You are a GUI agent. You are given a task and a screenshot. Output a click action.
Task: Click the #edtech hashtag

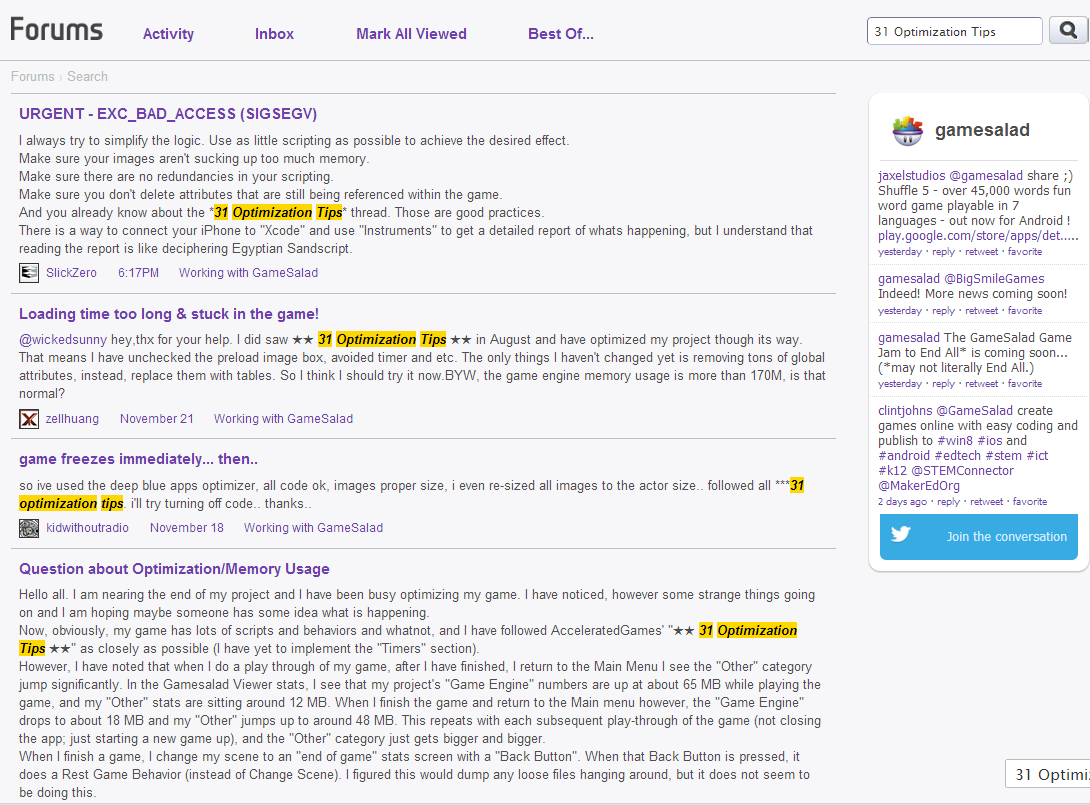(957, 456)
